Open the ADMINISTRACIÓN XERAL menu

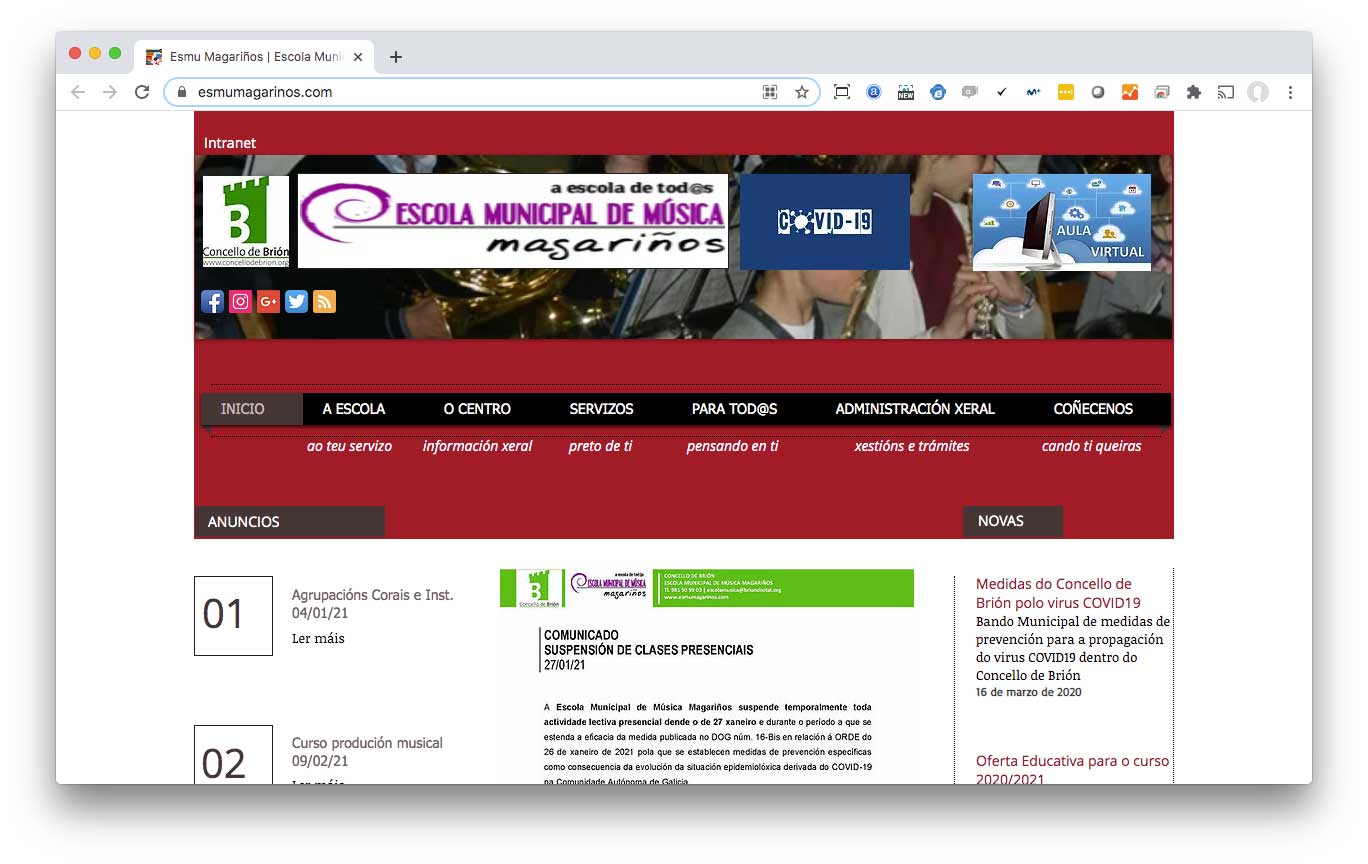pos(915,409)
